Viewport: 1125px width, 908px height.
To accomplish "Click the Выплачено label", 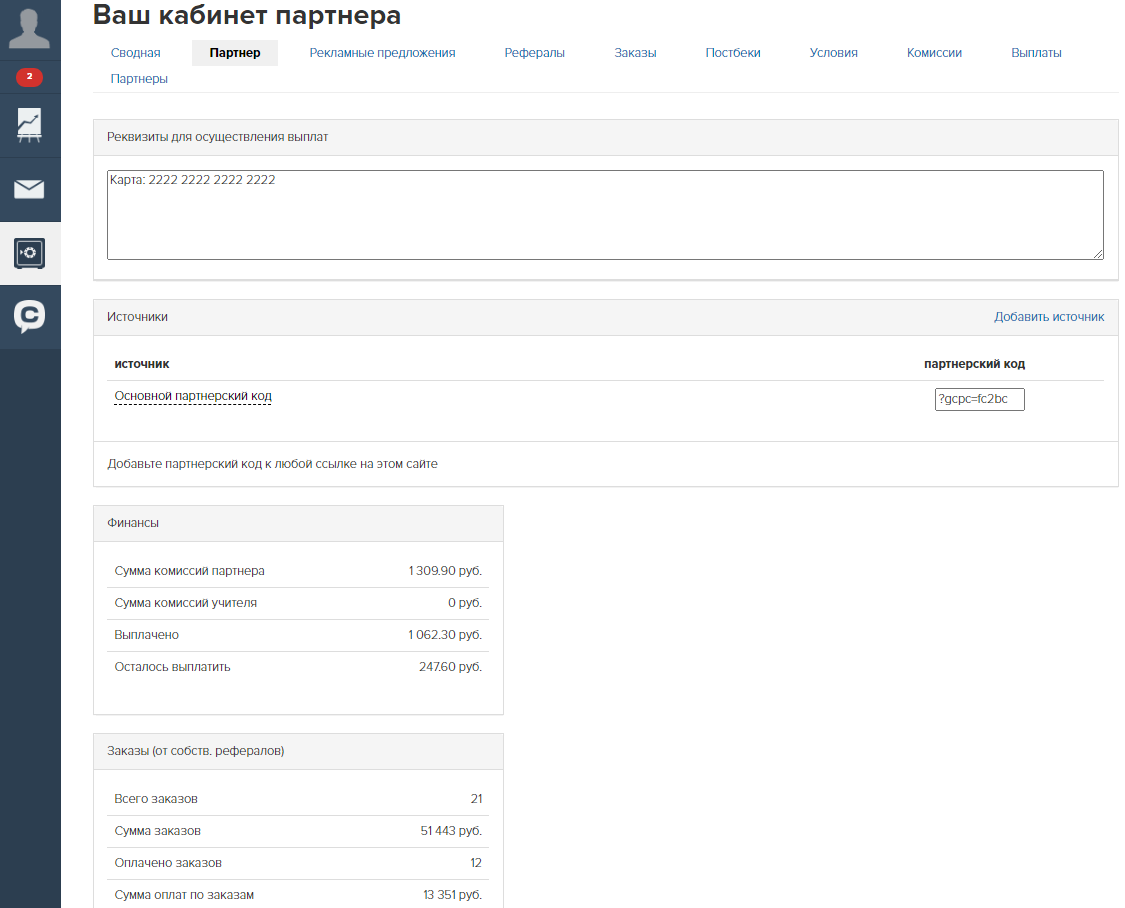I will click(x=146, y=635).
